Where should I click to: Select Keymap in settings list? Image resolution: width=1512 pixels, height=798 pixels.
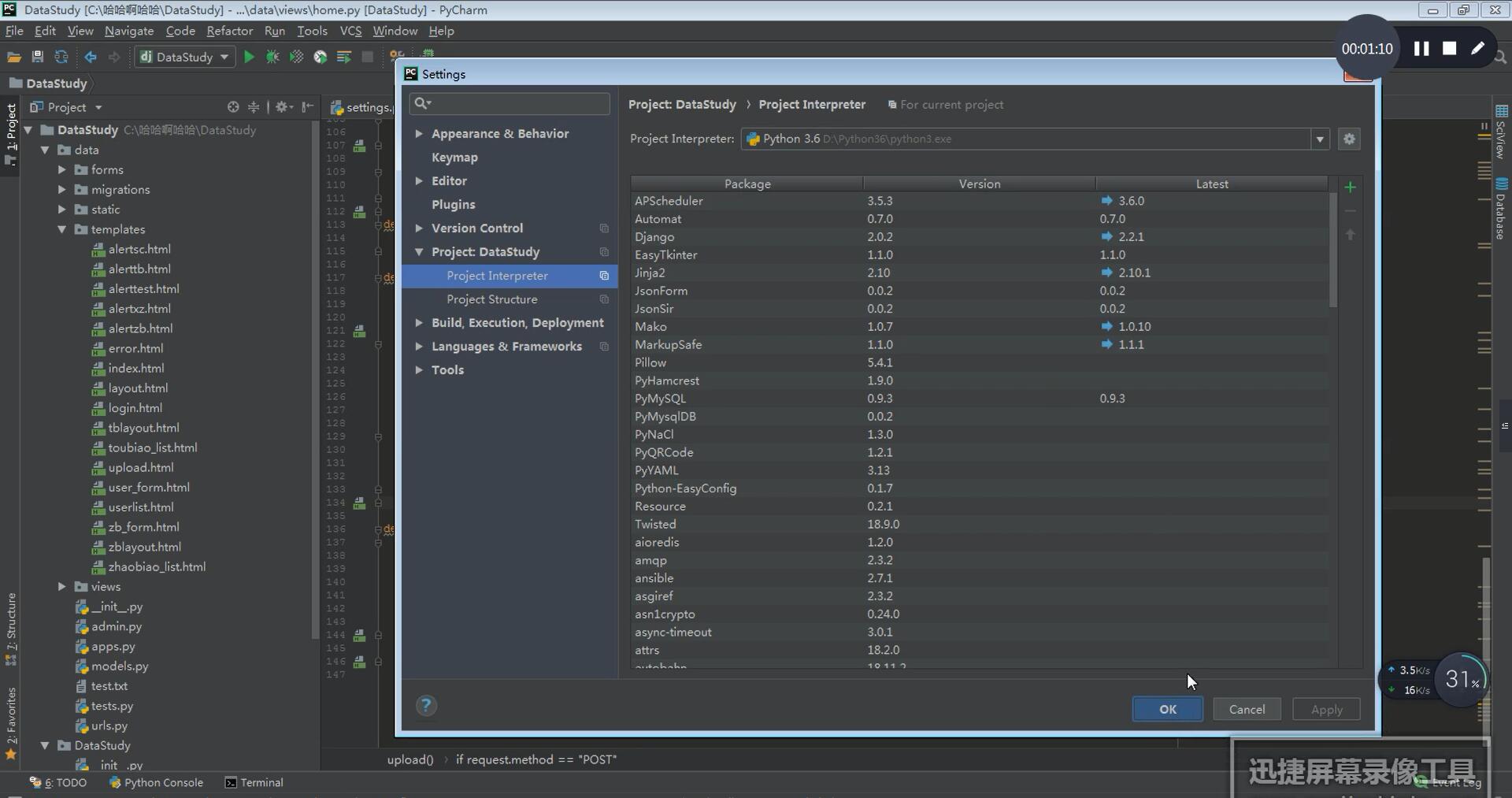(x=454, y=158)
